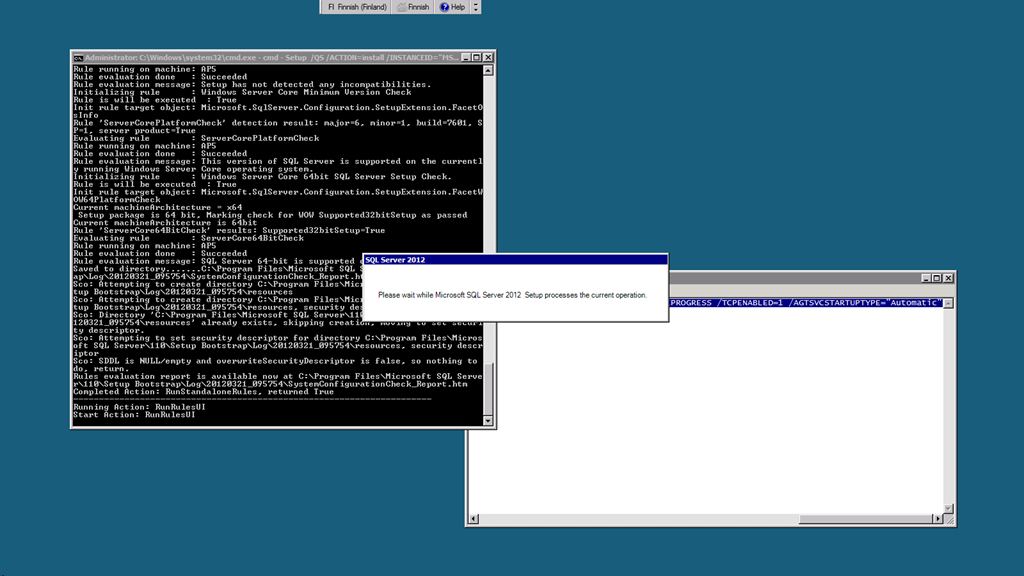
Task: Minimize the Notepad-style window at right
Action: (923, 278)
